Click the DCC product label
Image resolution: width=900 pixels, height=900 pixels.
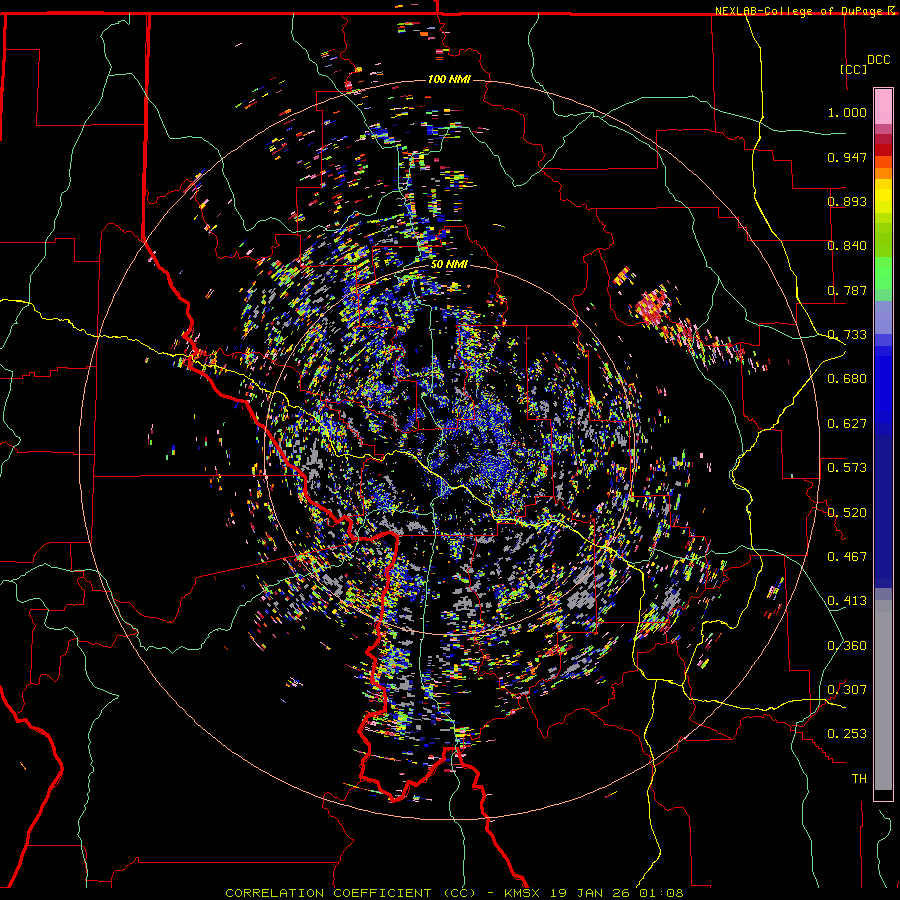point(878,60)
